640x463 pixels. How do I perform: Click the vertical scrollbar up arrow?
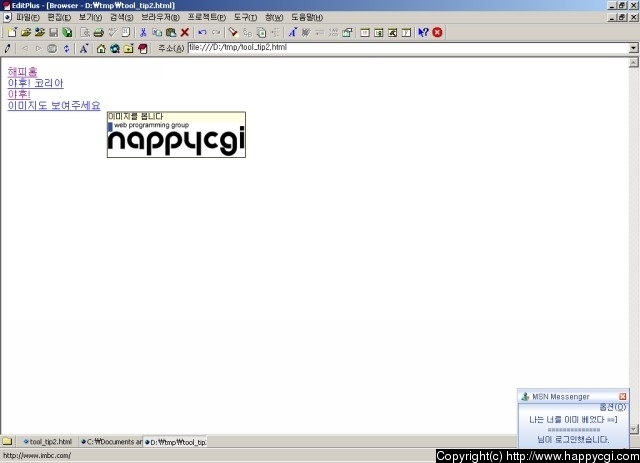point(633,62)
